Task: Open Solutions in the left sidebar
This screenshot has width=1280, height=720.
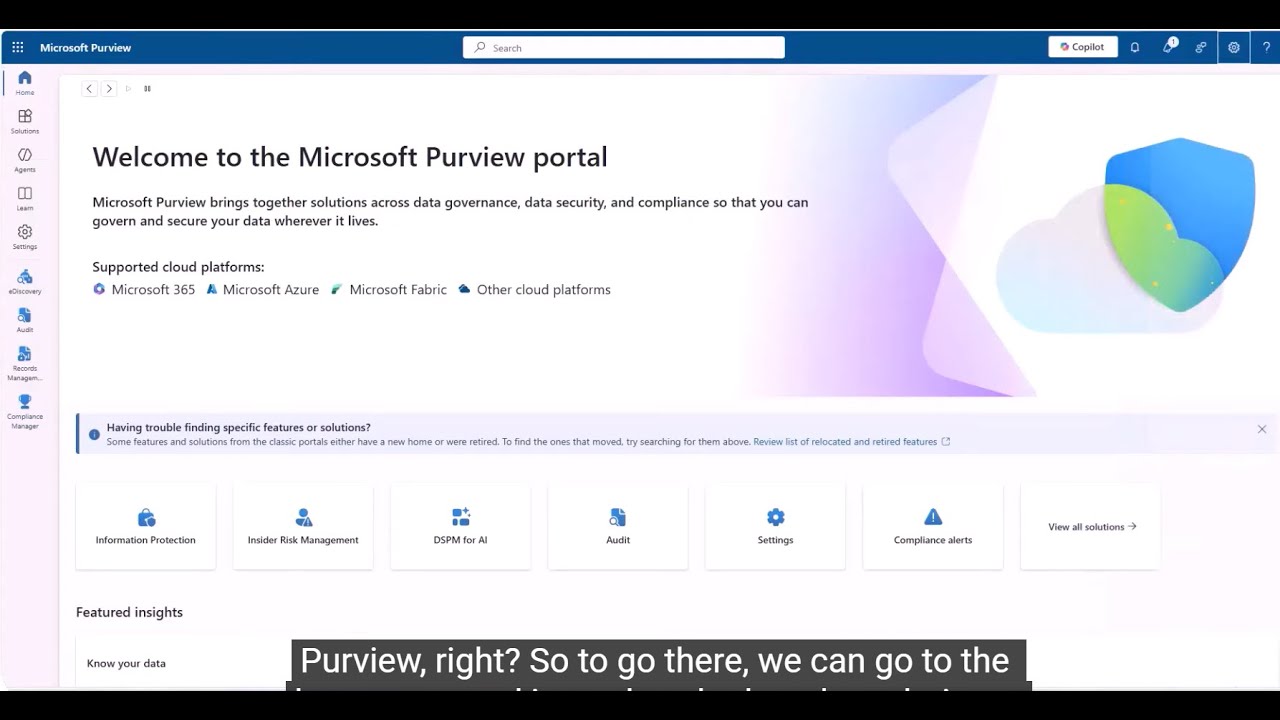Action: [x=25, y=122]
